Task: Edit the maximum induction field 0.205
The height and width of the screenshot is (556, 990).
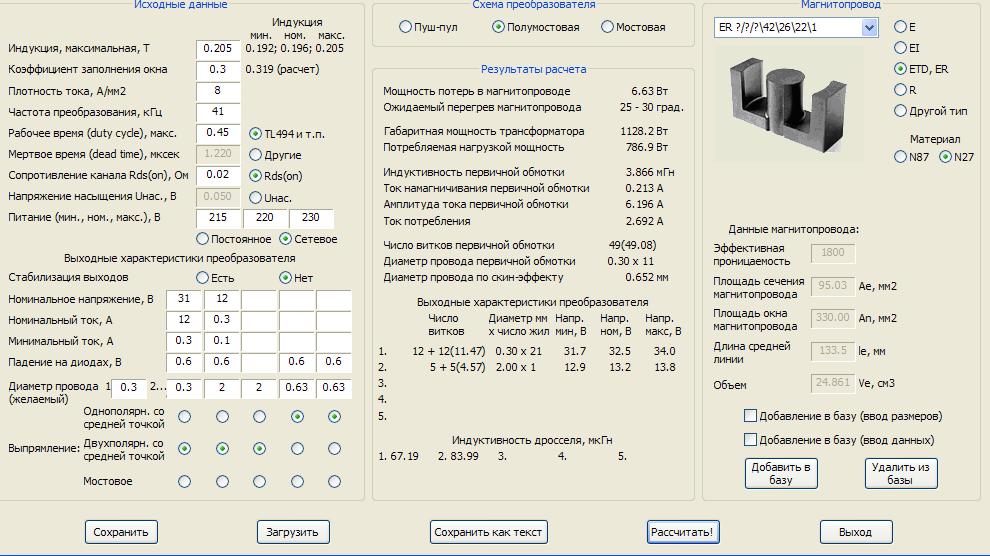Action: [218, 49]
